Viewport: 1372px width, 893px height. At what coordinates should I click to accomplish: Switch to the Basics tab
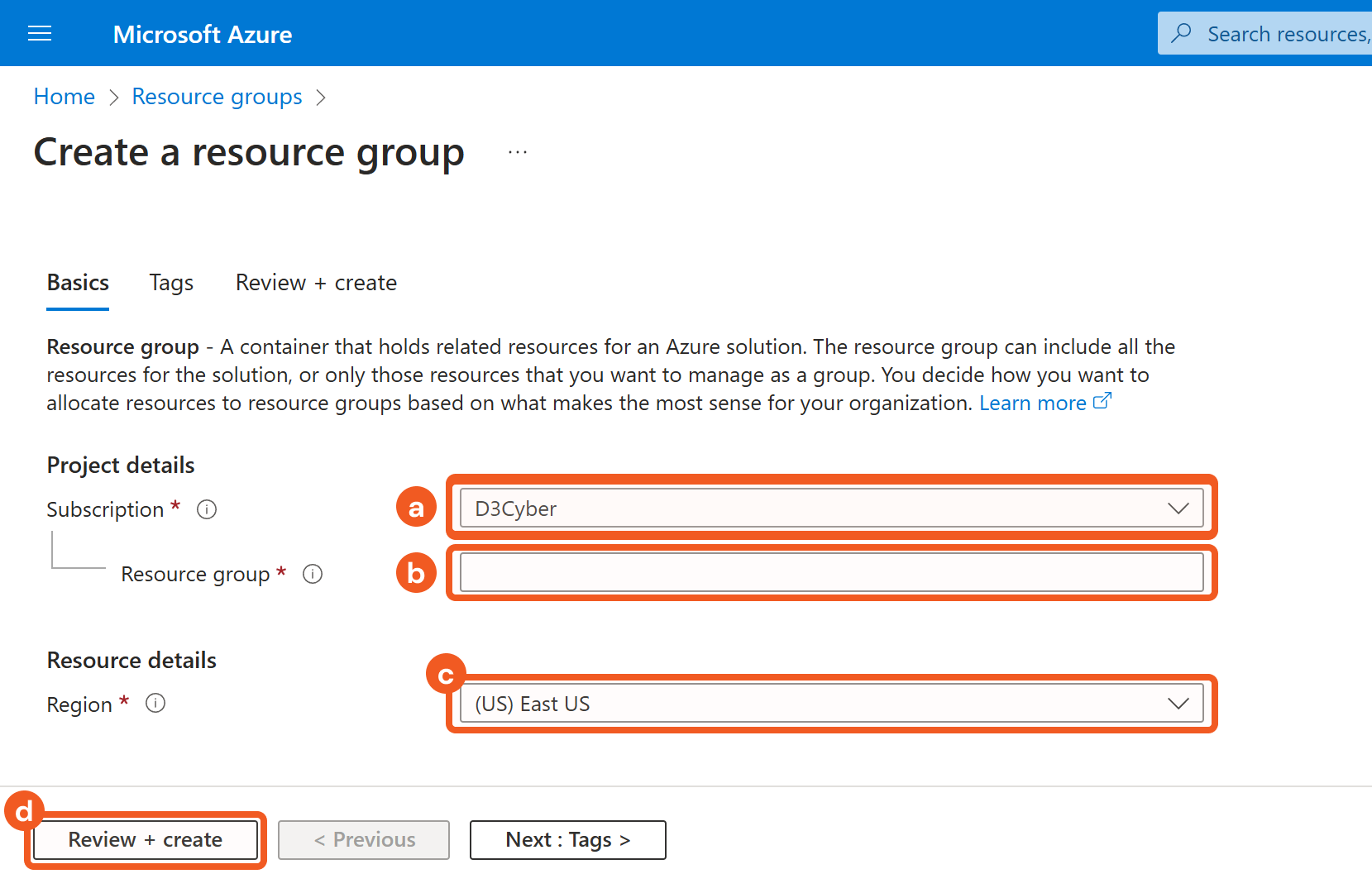[78, 283]
